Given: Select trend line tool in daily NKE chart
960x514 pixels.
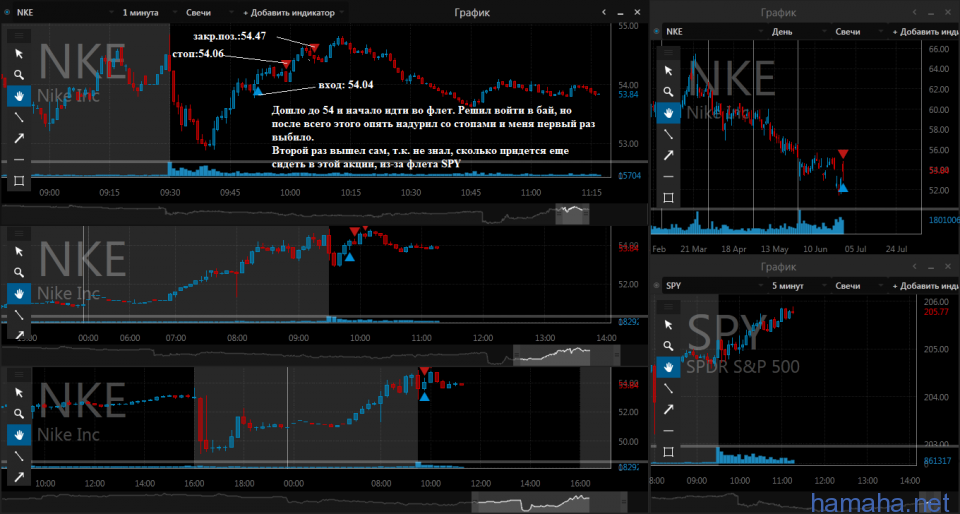Looking at the screenshot, I should click(x=669, y=133).
